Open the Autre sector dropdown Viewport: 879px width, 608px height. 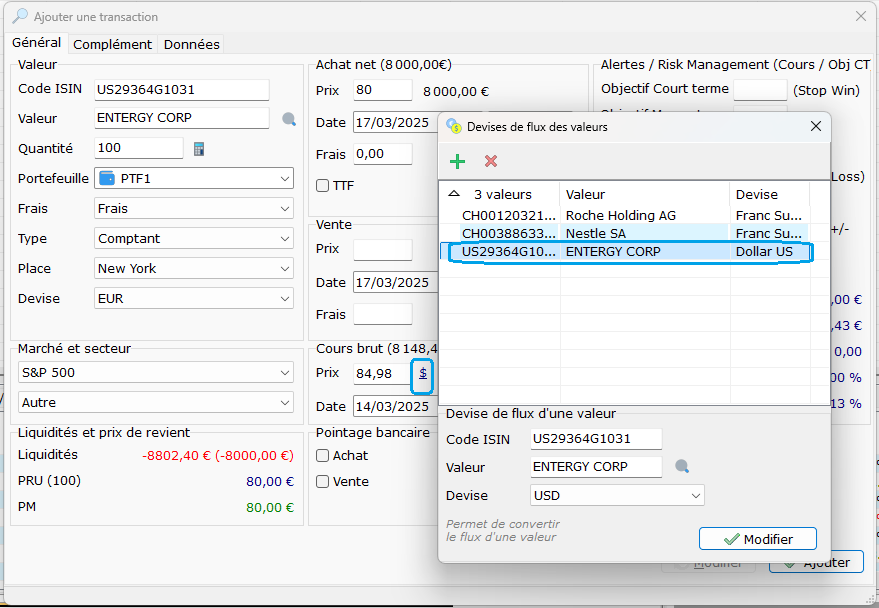(x=156, y=402)
